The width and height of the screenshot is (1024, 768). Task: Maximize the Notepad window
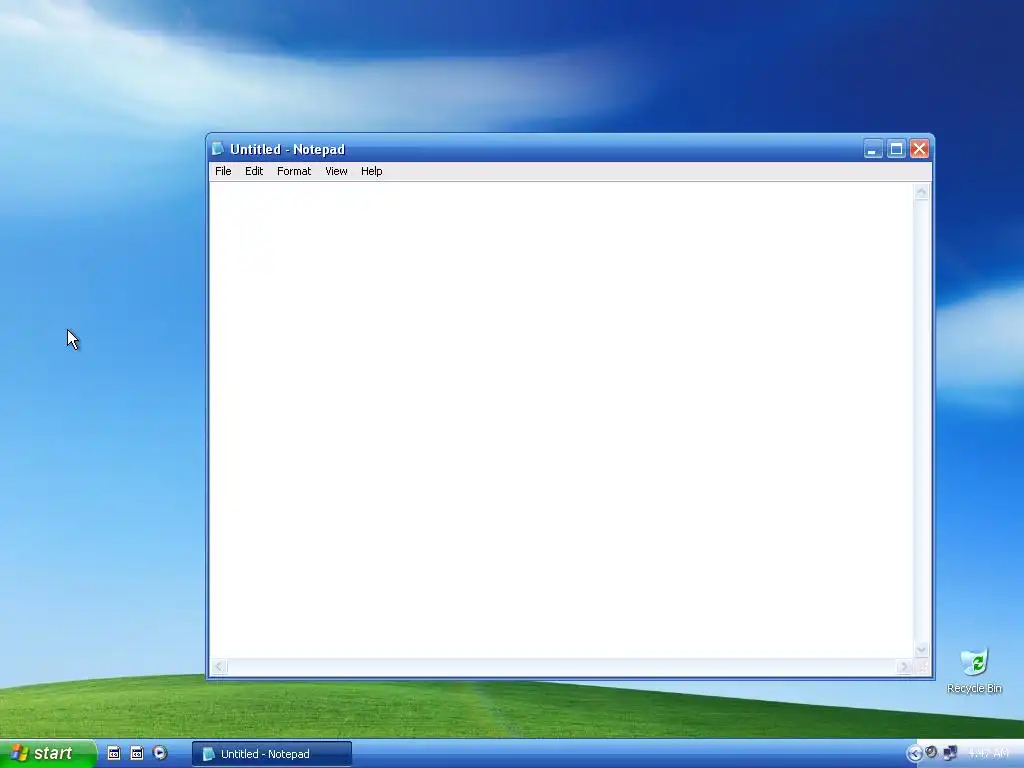coord(896,149)
